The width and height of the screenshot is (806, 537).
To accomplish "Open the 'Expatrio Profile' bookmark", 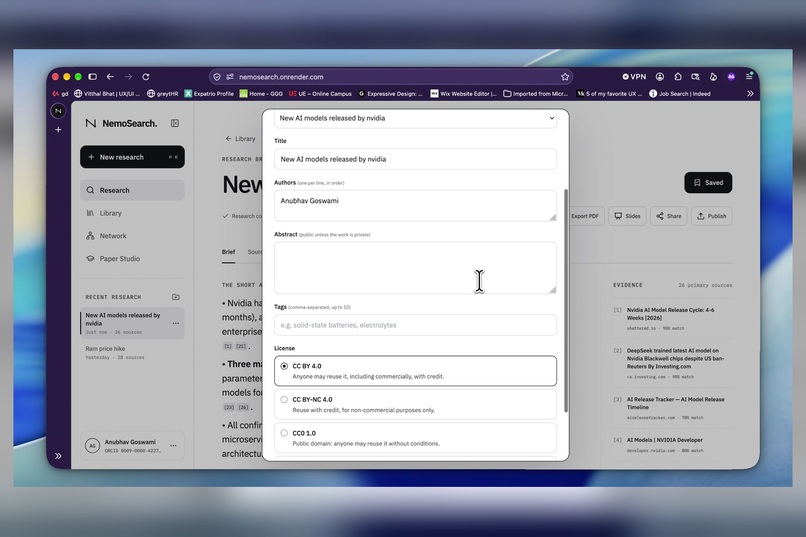I will pyautogui.click(x=209, y=94).
